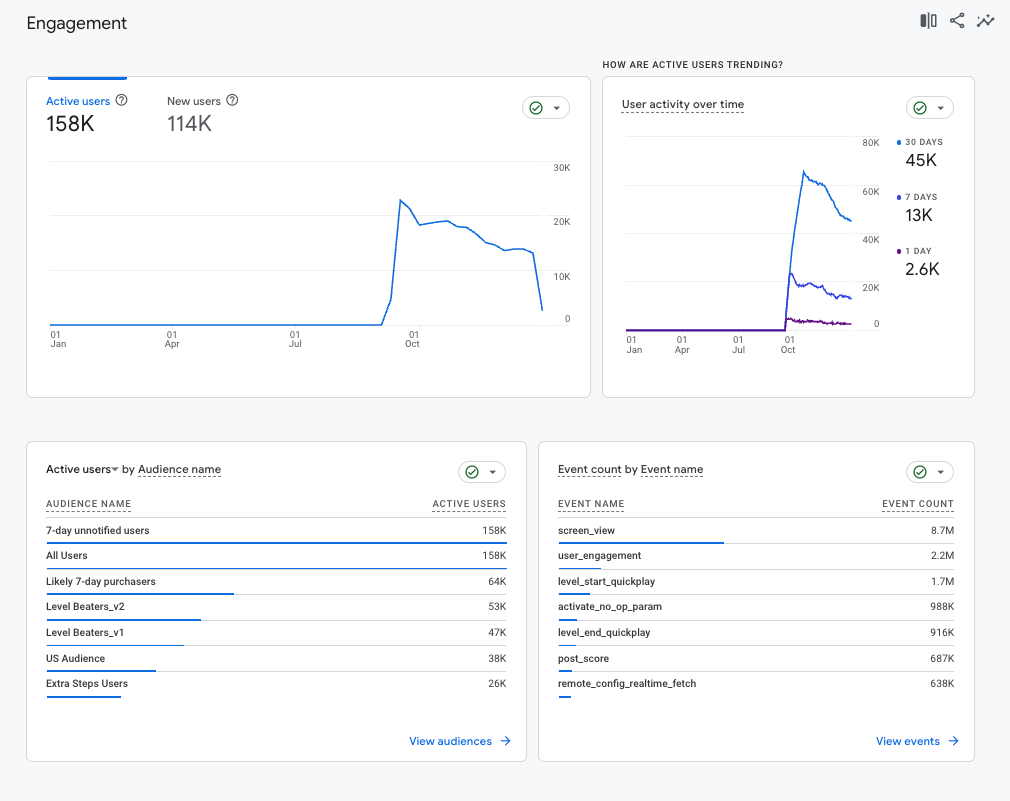Toggle the 30 DAYS series in the legend
The image size is (1010, 801).
pyautogui.click(x=921, y=142)
